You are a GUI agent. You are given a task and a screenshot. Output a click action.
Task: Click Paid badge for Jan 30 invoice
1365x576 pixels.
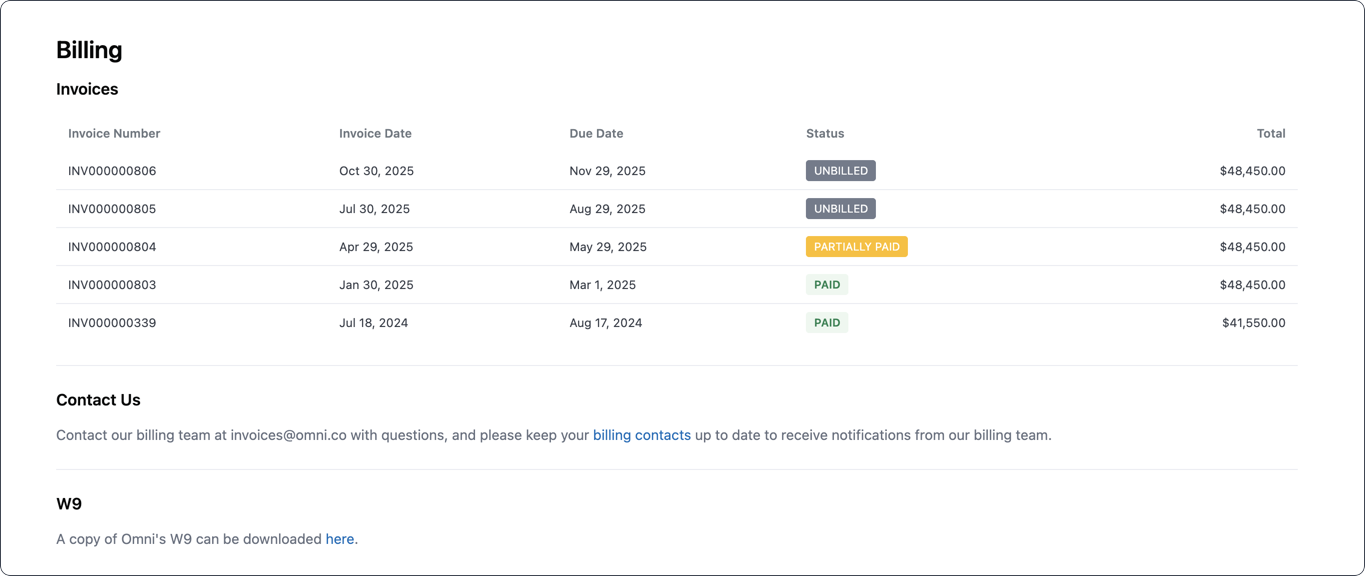coord(826,285)
